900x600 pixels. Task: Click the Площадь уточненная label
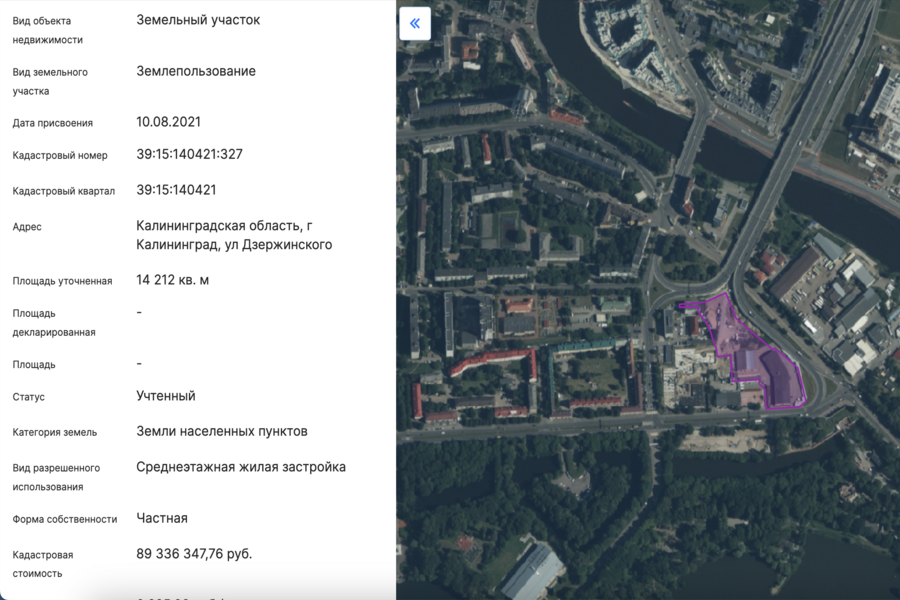coord(62,281)
